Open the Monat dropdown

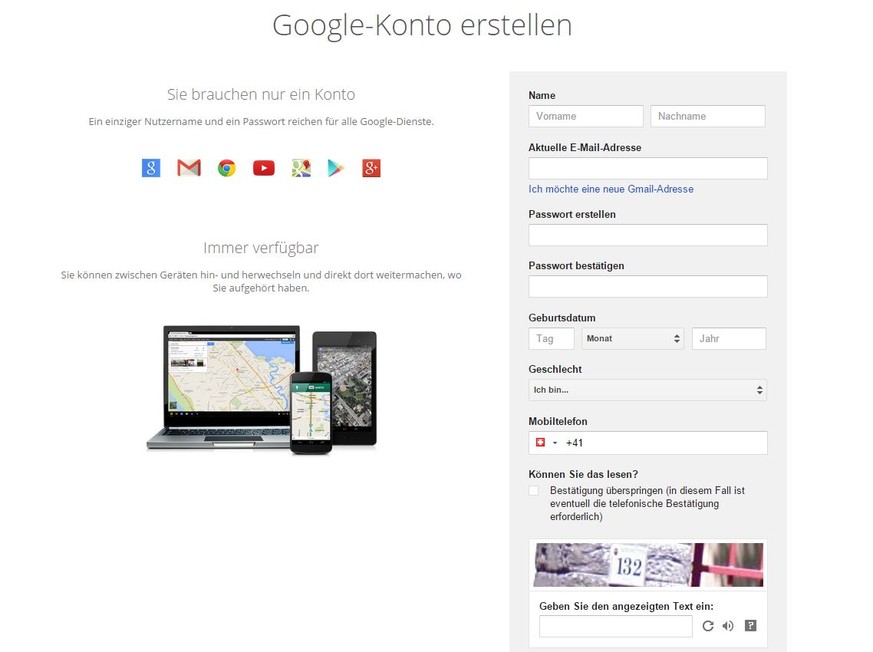(x=632, y=339)
